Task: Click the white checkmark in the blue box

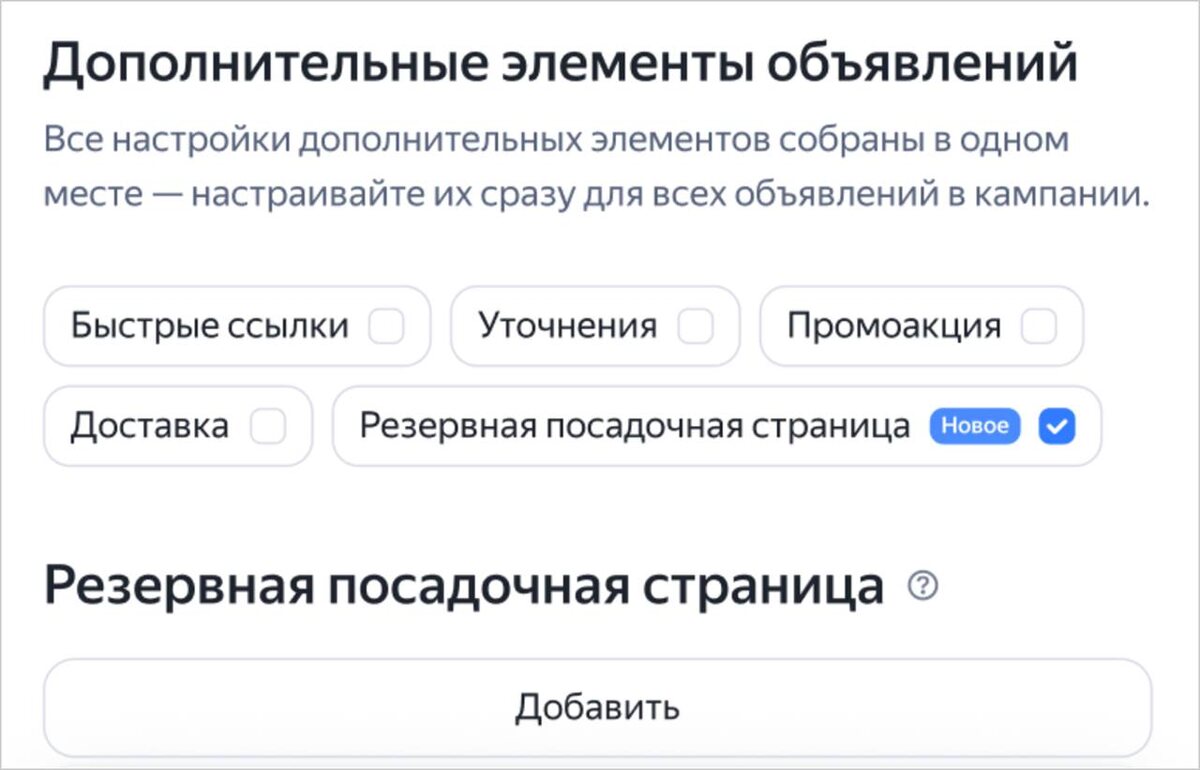Action: click(x=1057, y=427)
